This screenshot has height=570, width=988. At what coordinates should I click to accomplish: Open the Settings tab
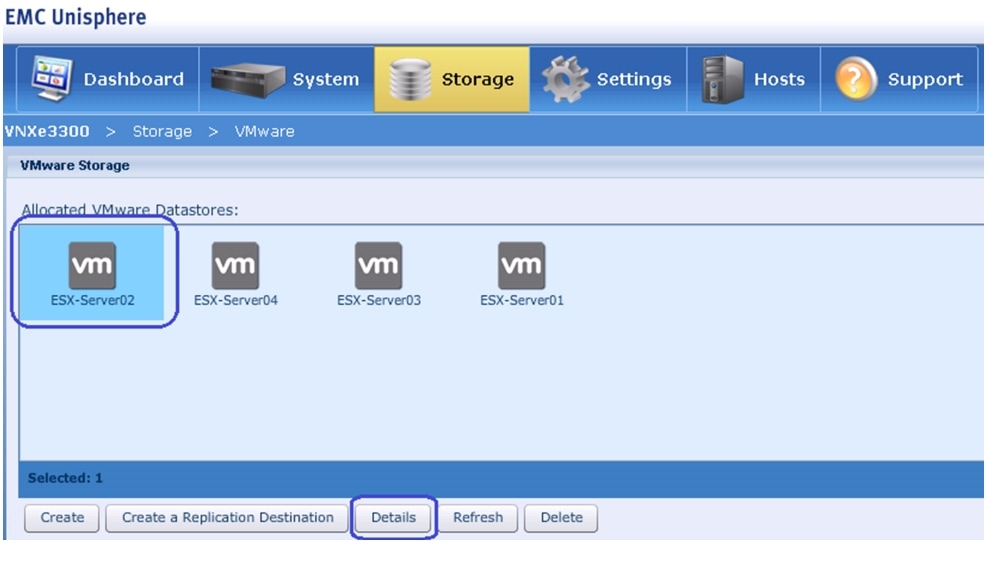click(x=608, y=79)
